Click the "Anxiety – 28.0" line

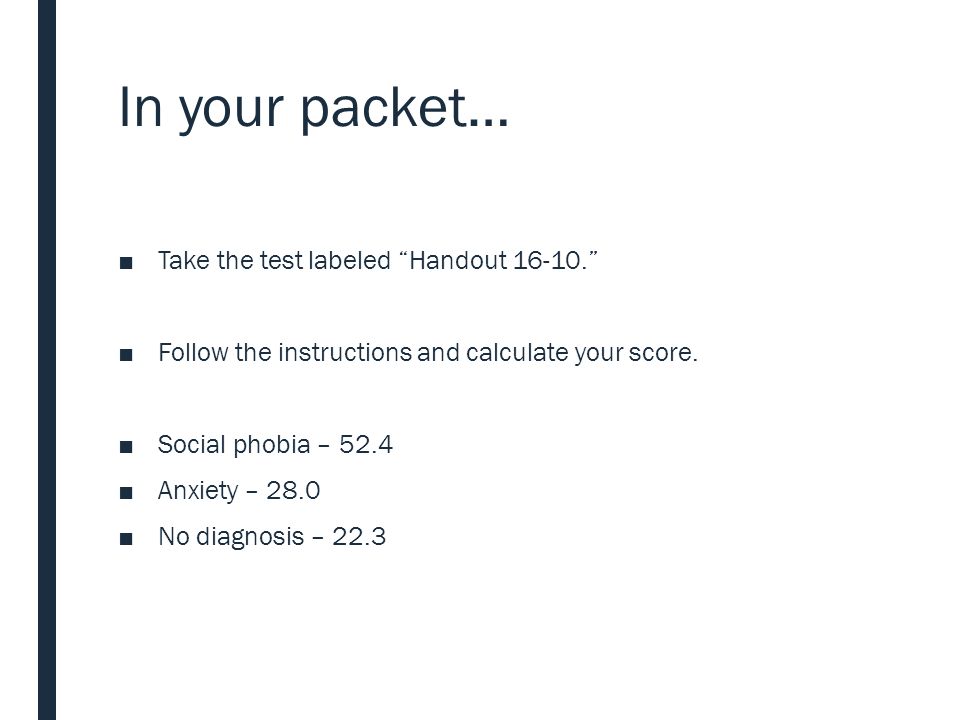tap(239, 491)
